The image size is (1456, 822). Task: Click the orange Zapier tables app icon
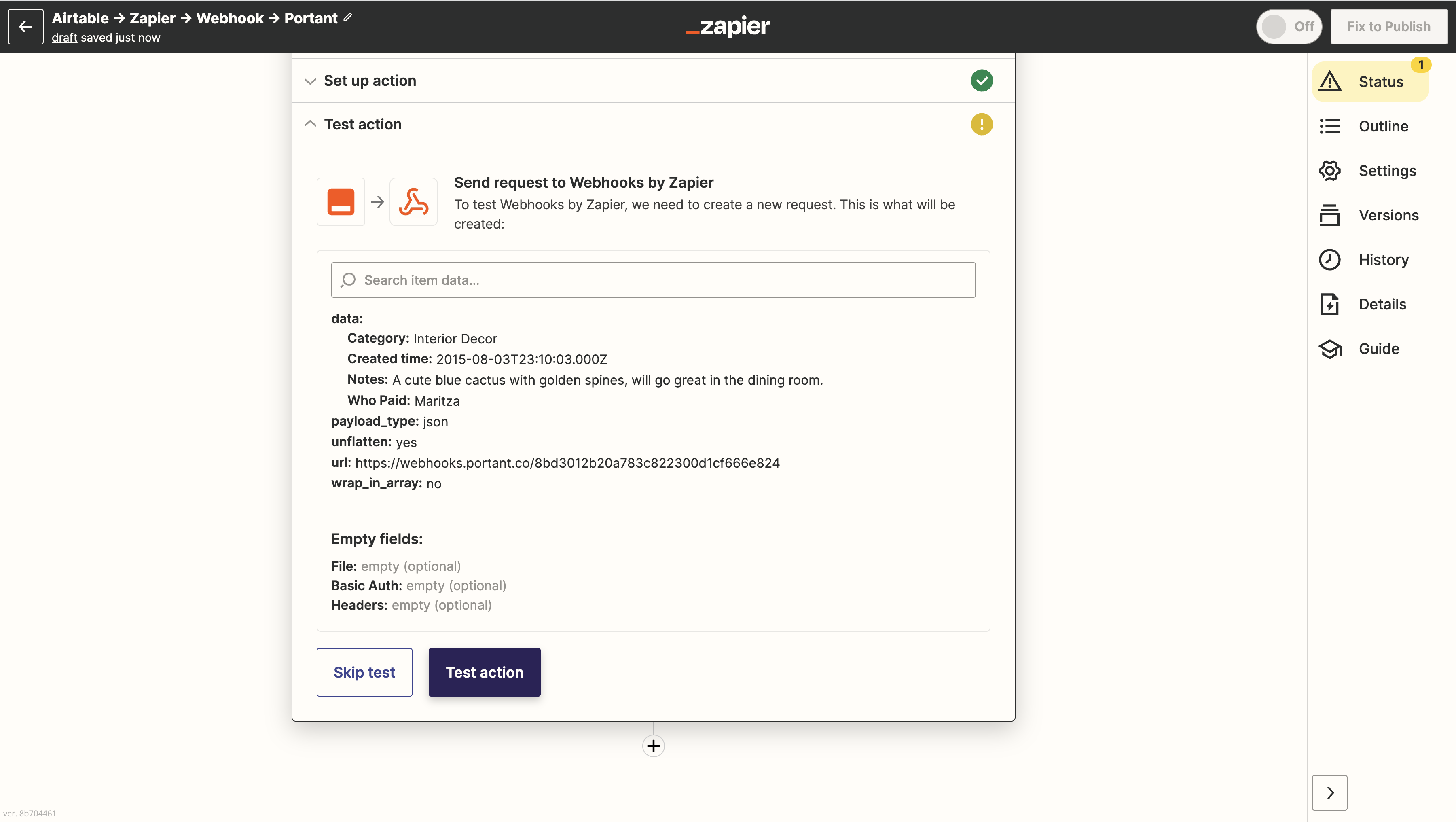point(341,202)
